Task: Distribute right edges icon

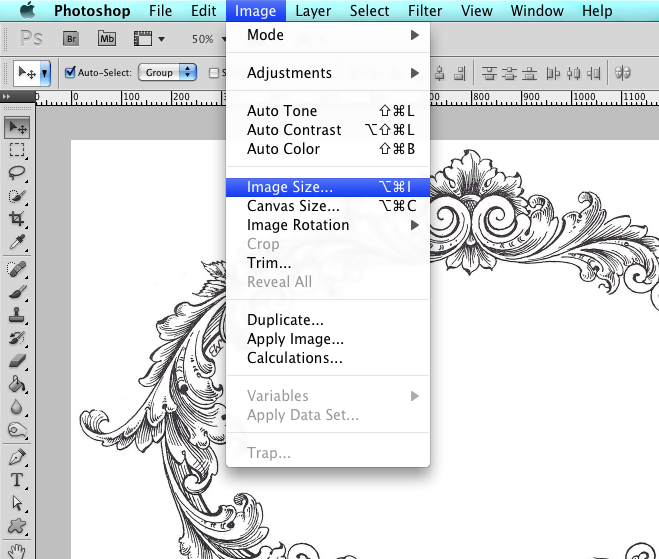Action: 593,73
